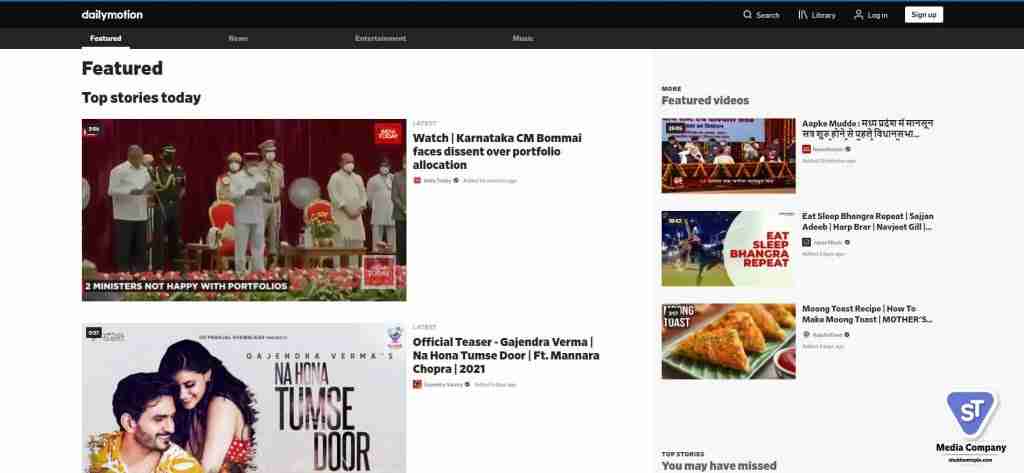Select the Featured tab
This screenshot has height=473, width=1024.
point(106,38)
